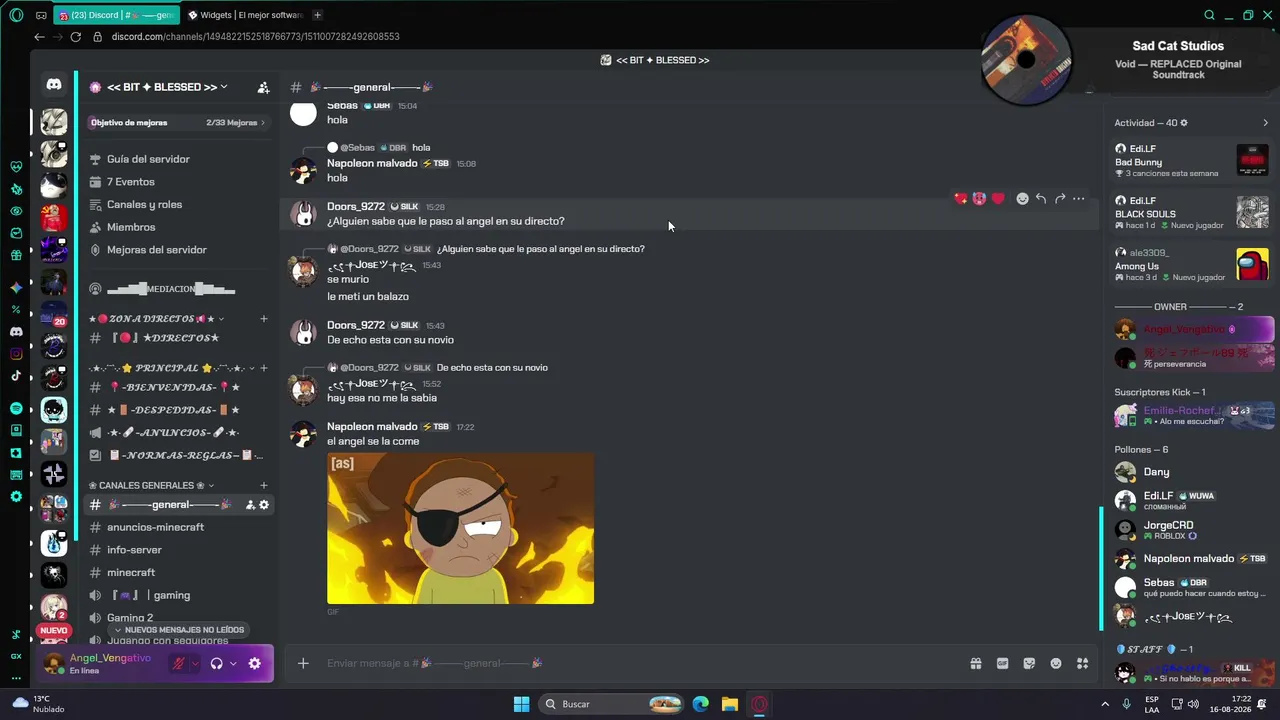
Task: Open File Explorer from the taskbar
Action: [730, 704]
